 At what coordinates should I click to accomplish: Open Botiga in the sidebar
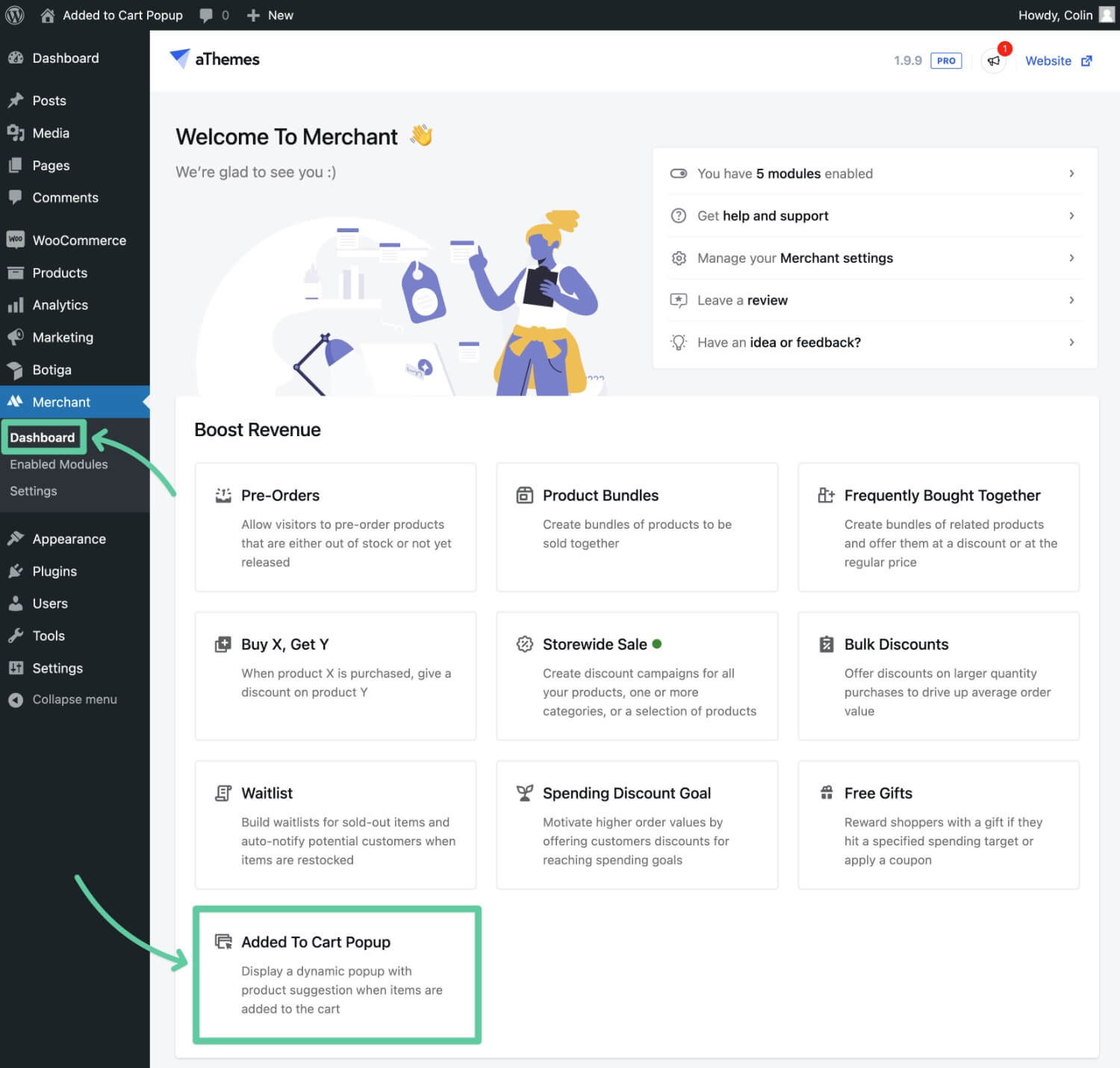pos(75,370)
